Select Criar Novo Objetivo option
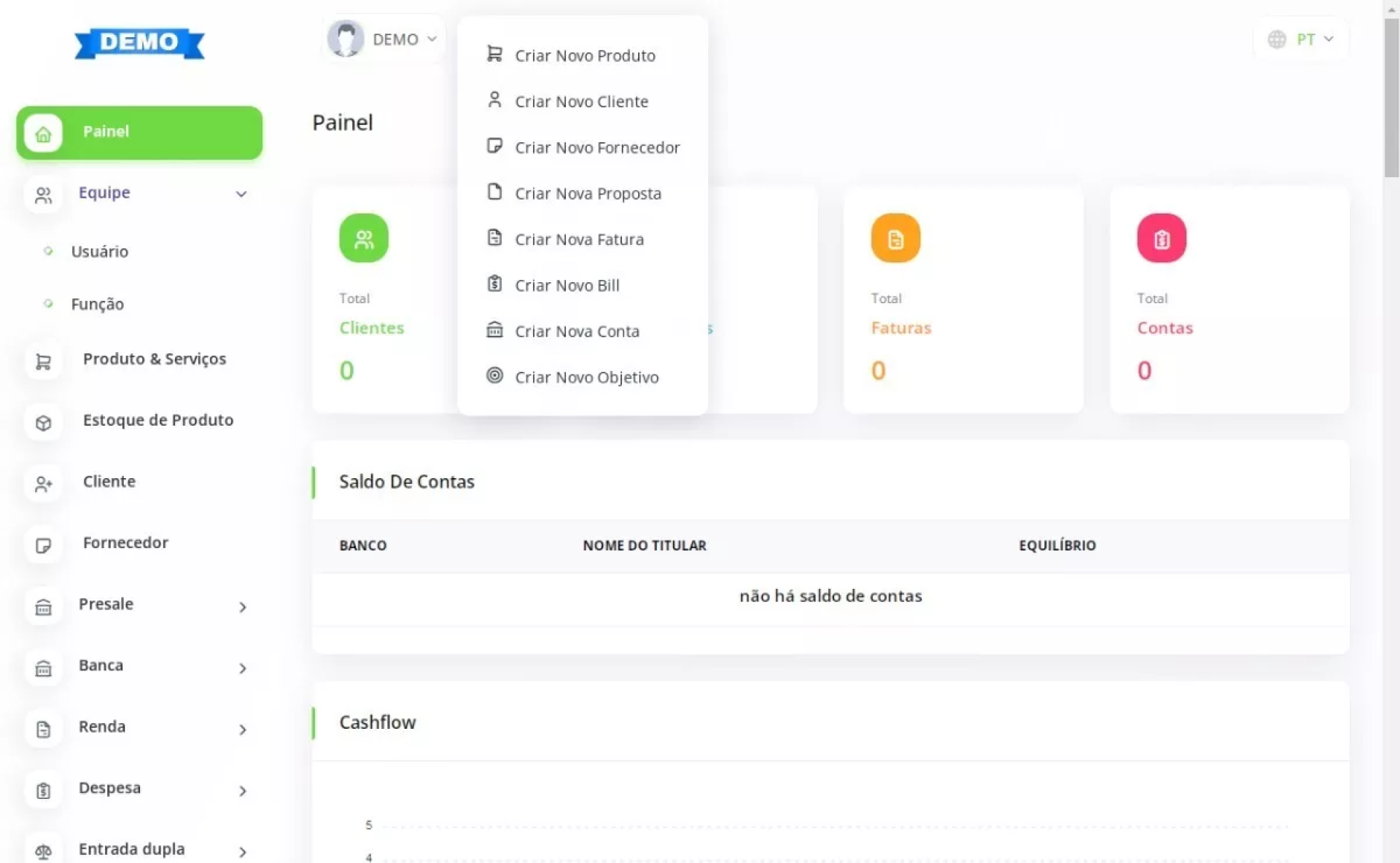The width and height of the screenshot is (1400, 863). tap(586, 377)
